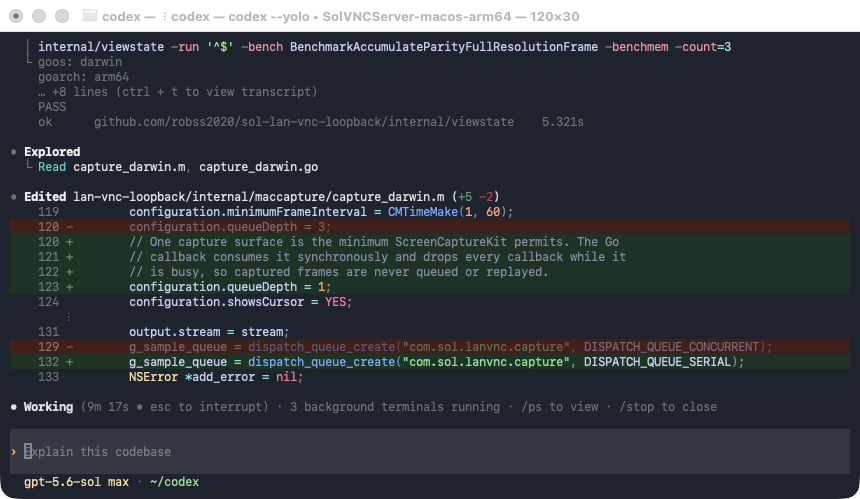Click 'internal/viewstate' at command start
Image resolution: width=860 pixels, height=499 pixels.
101,47
